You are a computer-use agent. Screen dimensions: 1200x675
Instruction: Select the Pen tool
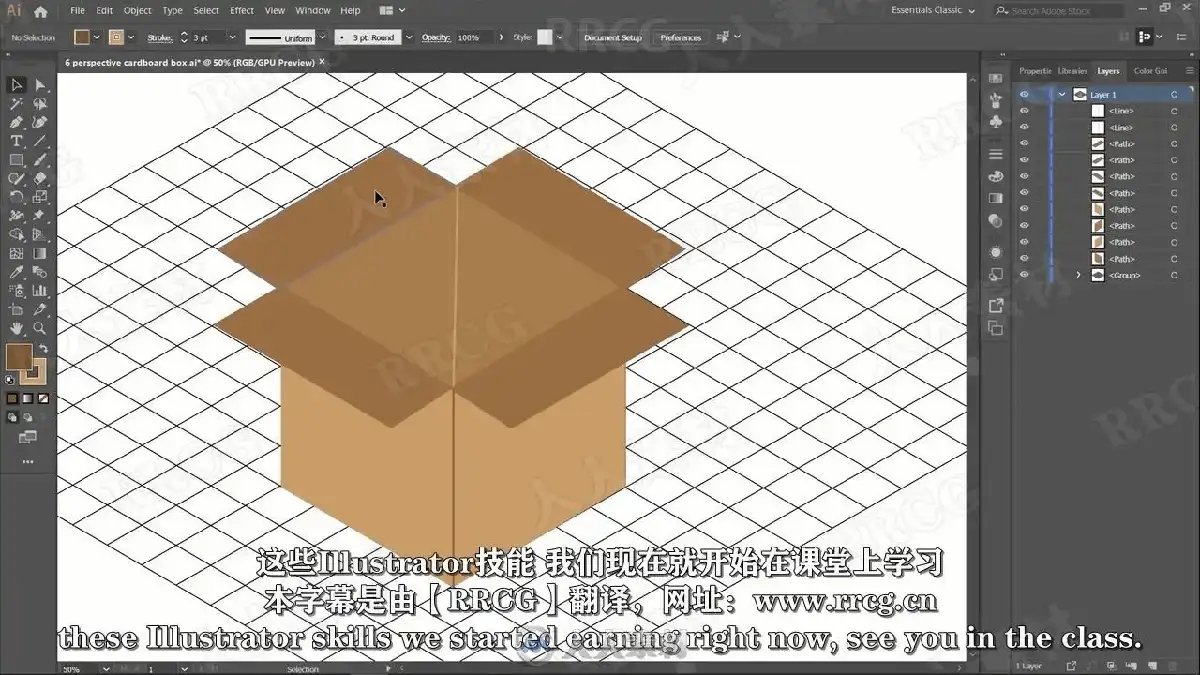[x=17, y=122]
